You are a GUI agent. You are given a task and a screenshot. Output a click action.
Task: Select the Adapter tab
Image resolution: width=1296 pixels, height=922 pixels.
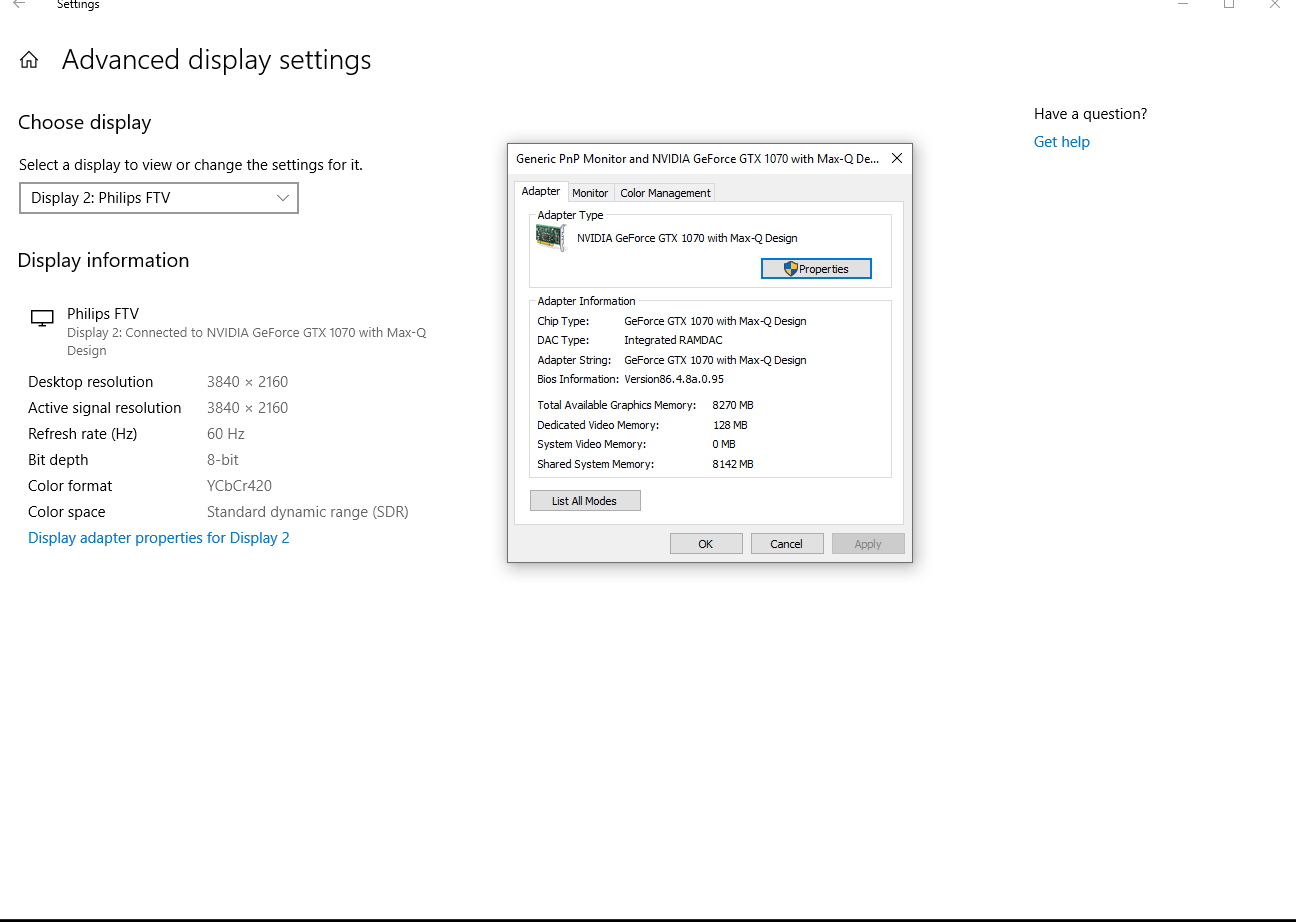[541, 192]
